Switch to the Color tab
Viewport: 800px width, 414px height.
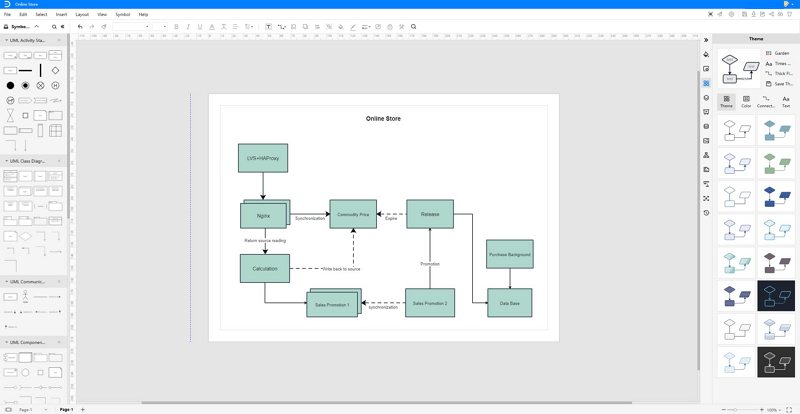click(746, 102)
